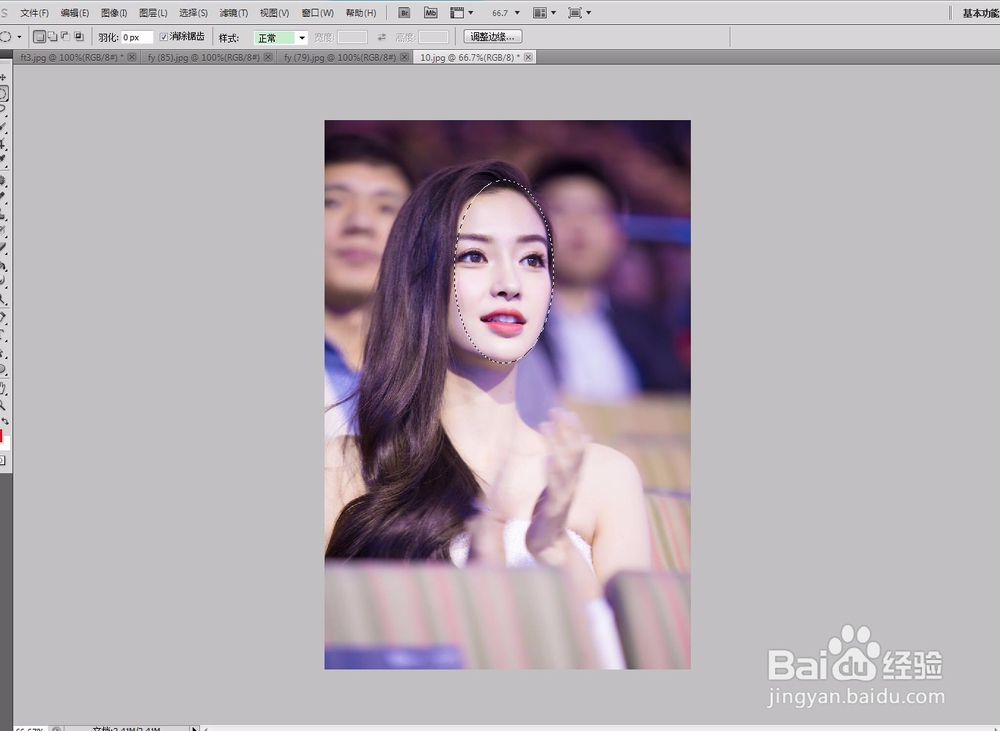1000x731 pixels.
Task: Open Mini Bridge with the Mb icon
Action: (430, 12)
